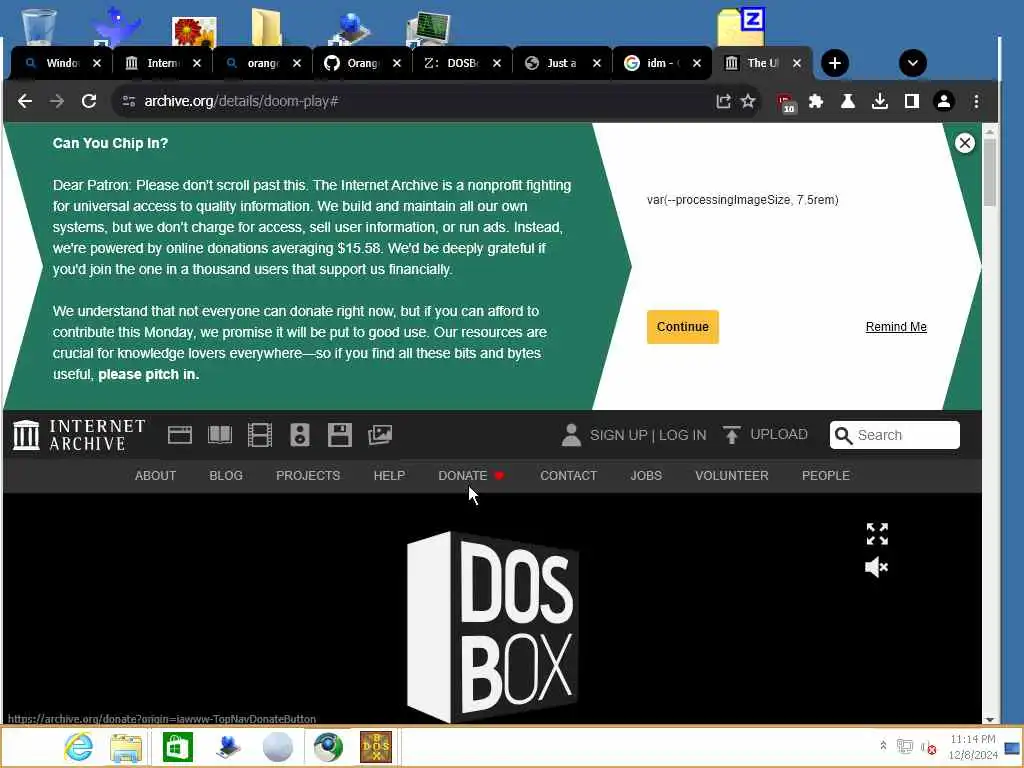
Task: Open File Explorer from taskbar
Action: point(126,748)
